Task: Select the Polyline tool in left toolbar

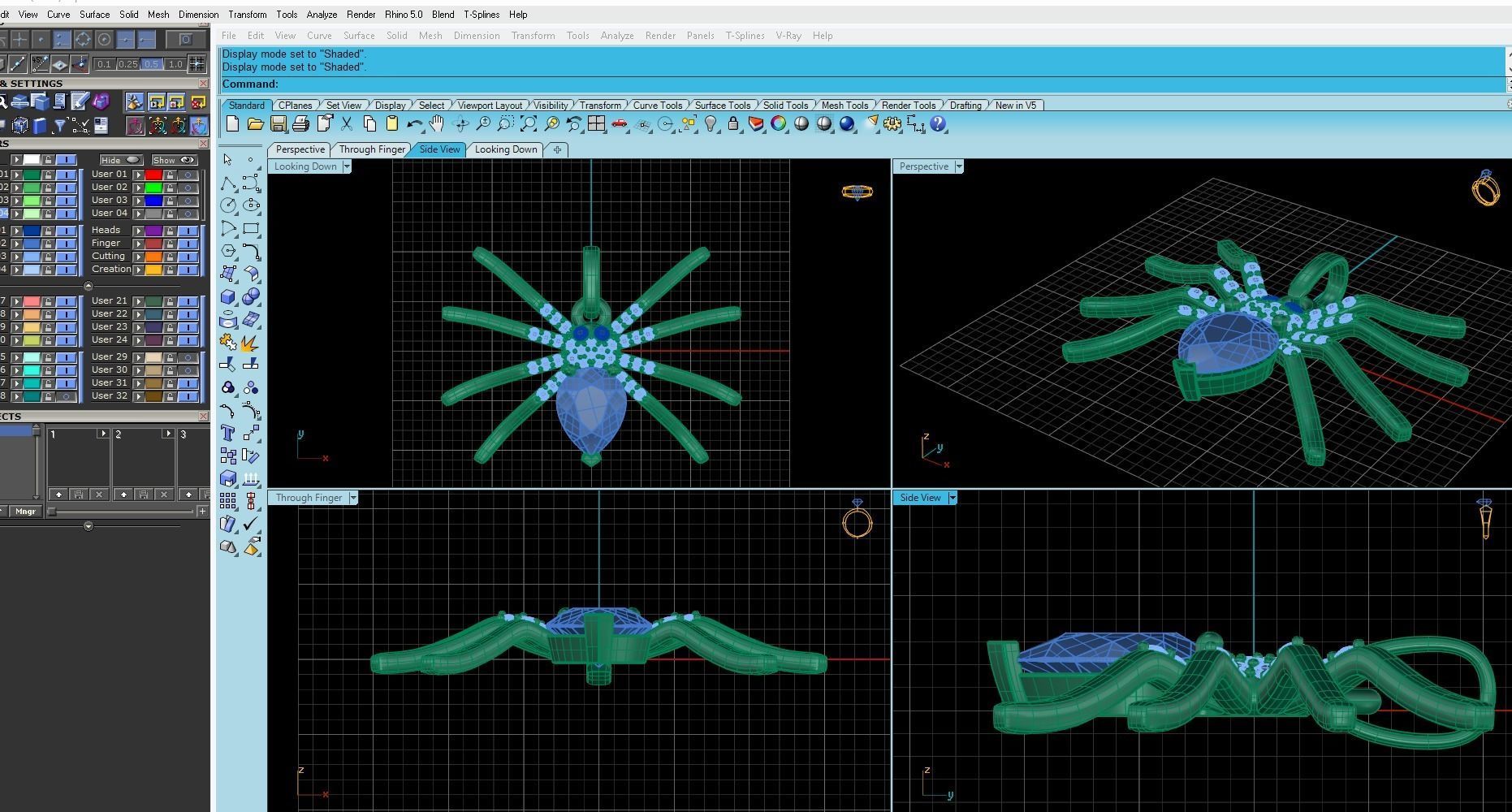Action: click(228, 183)
